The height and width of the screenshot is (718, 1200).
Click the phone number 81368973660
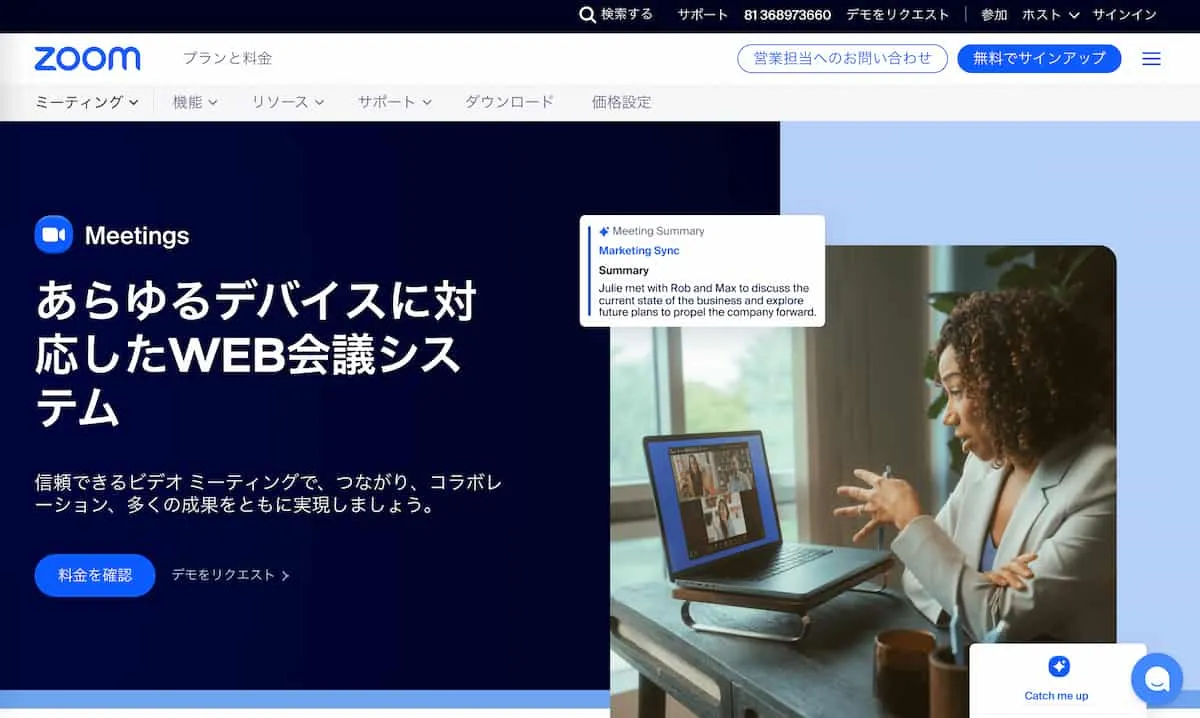788,15
